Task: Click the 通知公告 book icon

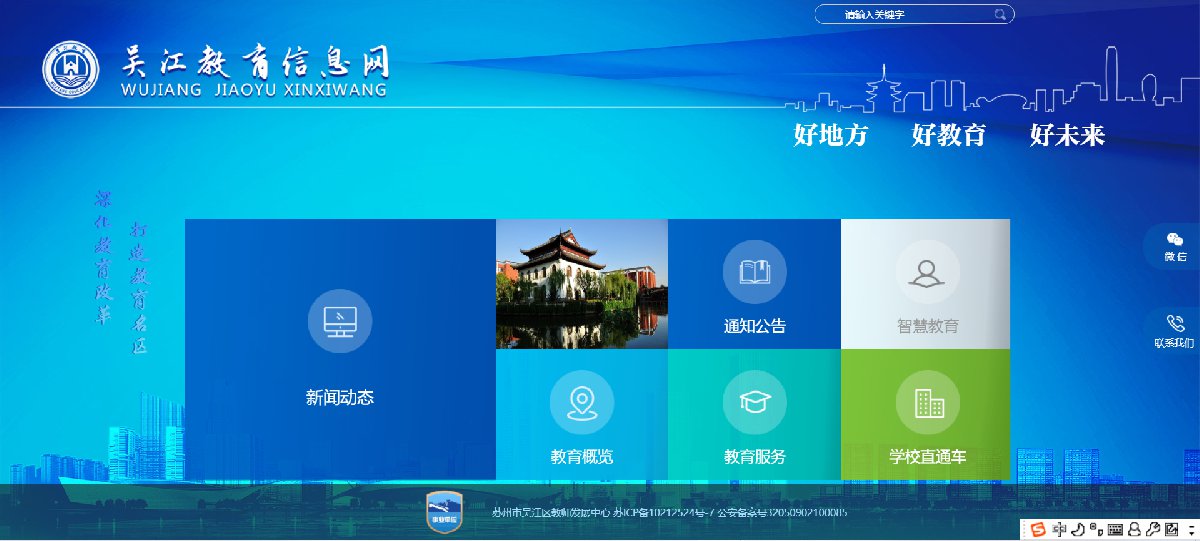Action: coord(754,272)
